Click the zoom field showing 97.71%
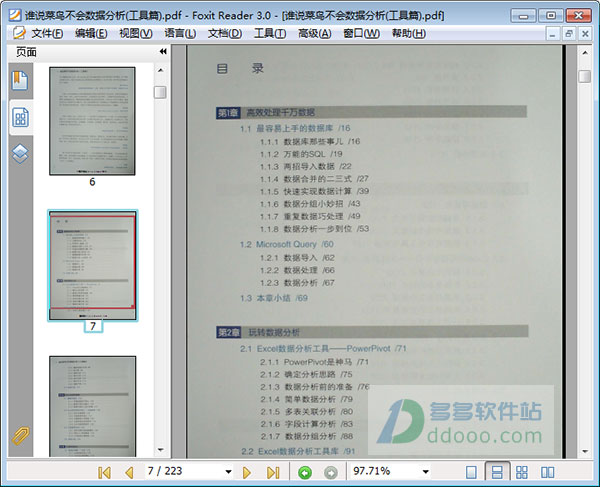Screen dimensions: 600x487 click(x=385, y=471)
